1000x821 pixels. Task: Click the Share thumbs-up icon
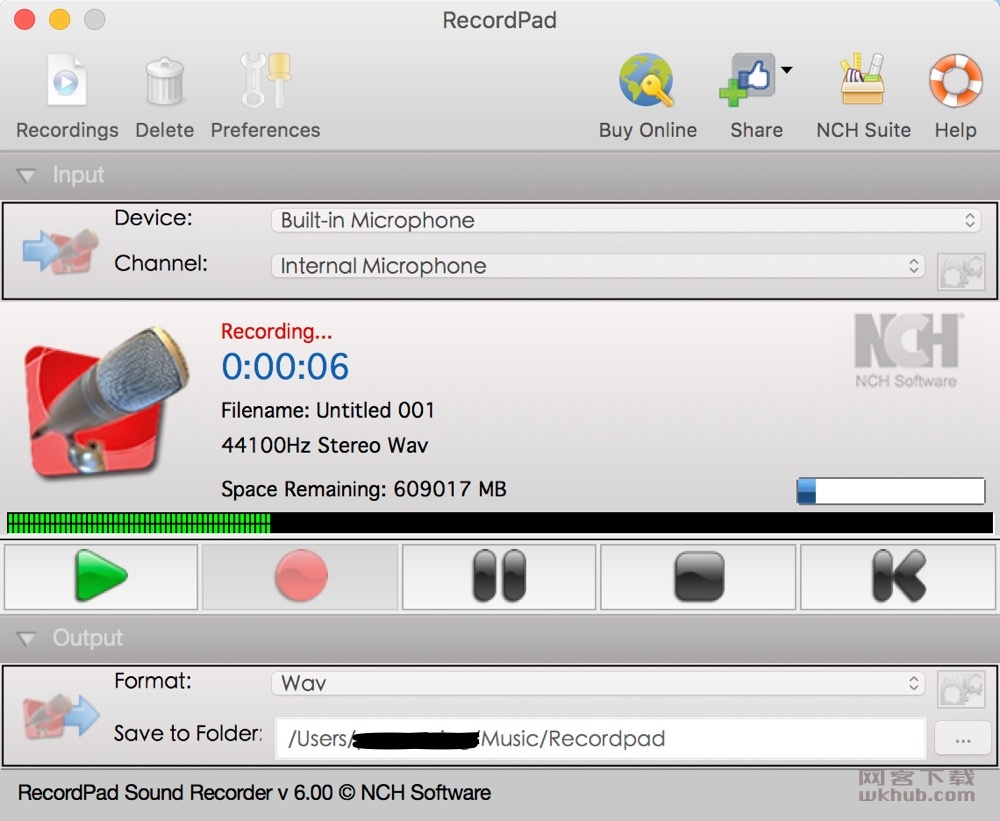tap(747, 80)
